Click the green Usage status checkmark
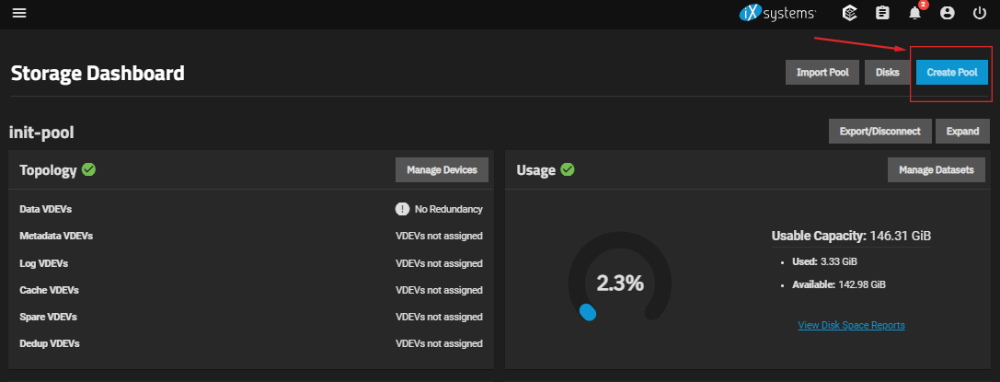Image resolution: width=1000 pixels, height=382 pixels. [567, 170]
